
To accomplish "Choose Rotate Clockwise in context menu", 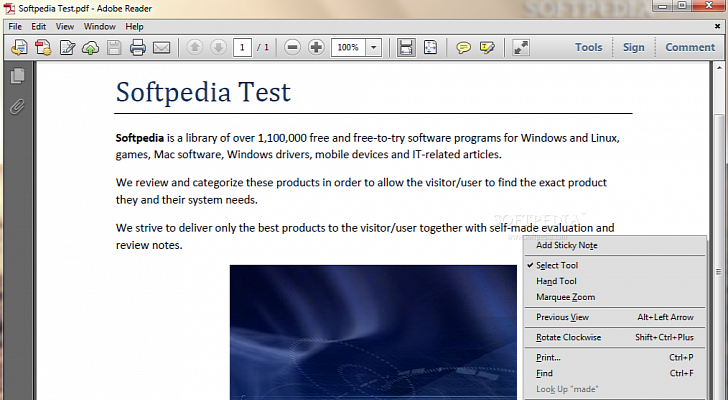I will coord(568,337).
